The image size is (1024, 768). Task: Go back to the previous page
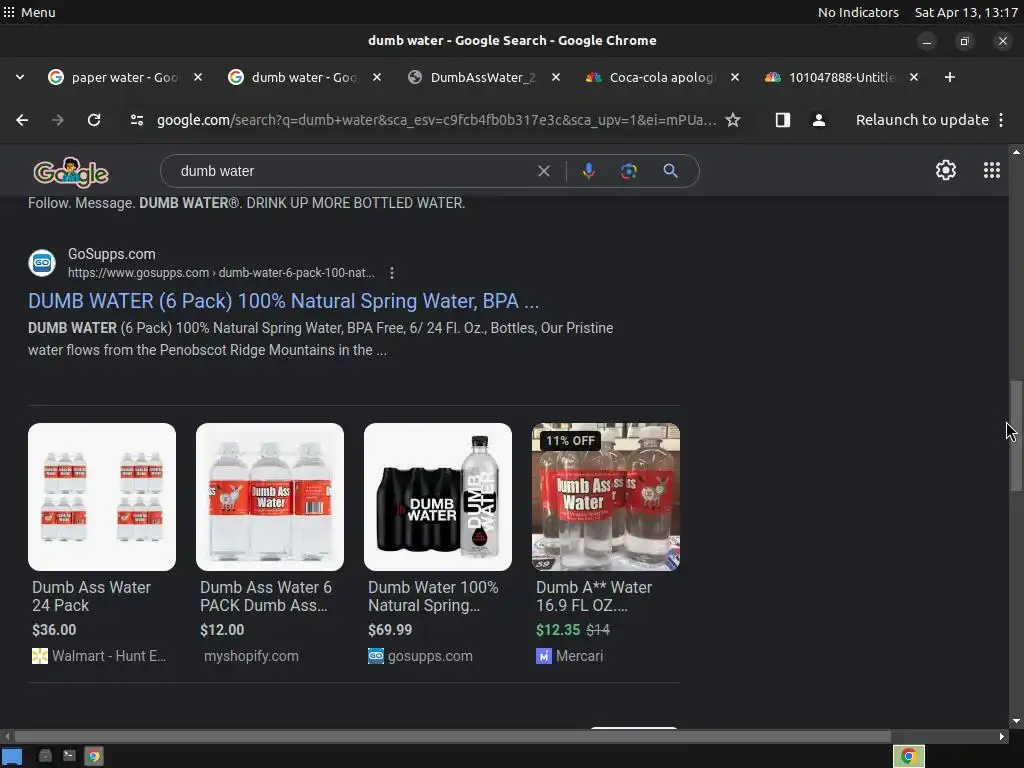click(22, 120)
